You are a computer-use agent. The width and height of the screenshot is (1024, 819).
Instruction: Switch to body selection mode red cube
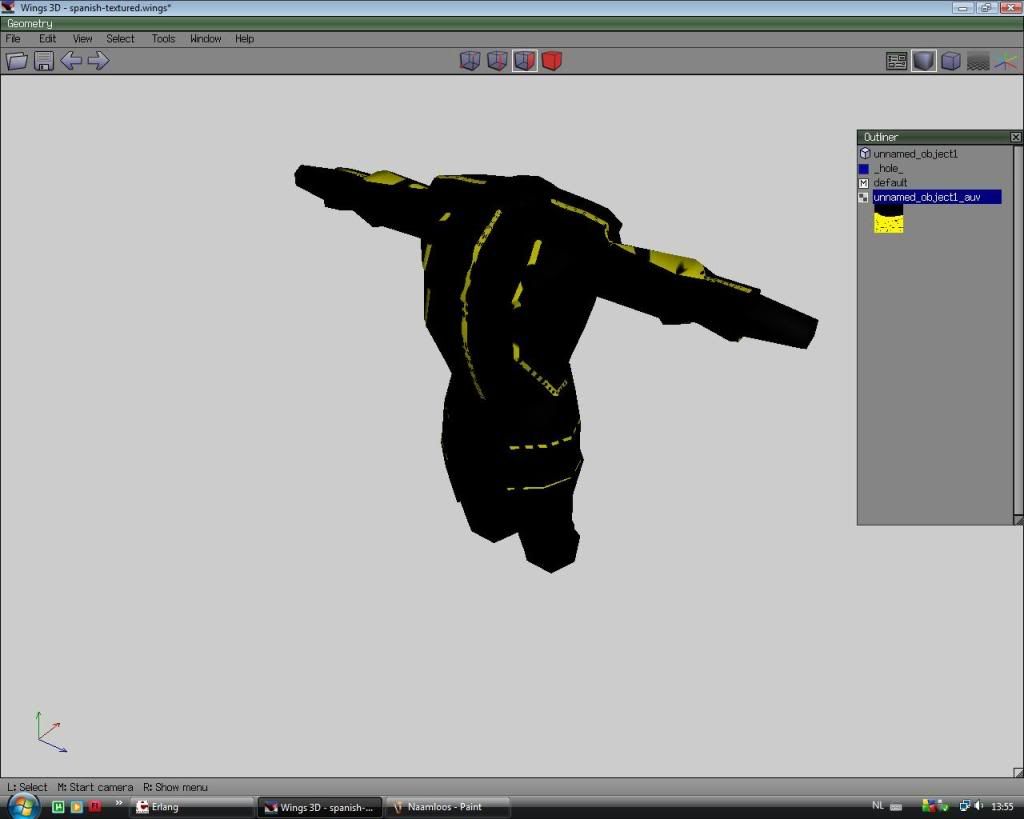(551, 61)
